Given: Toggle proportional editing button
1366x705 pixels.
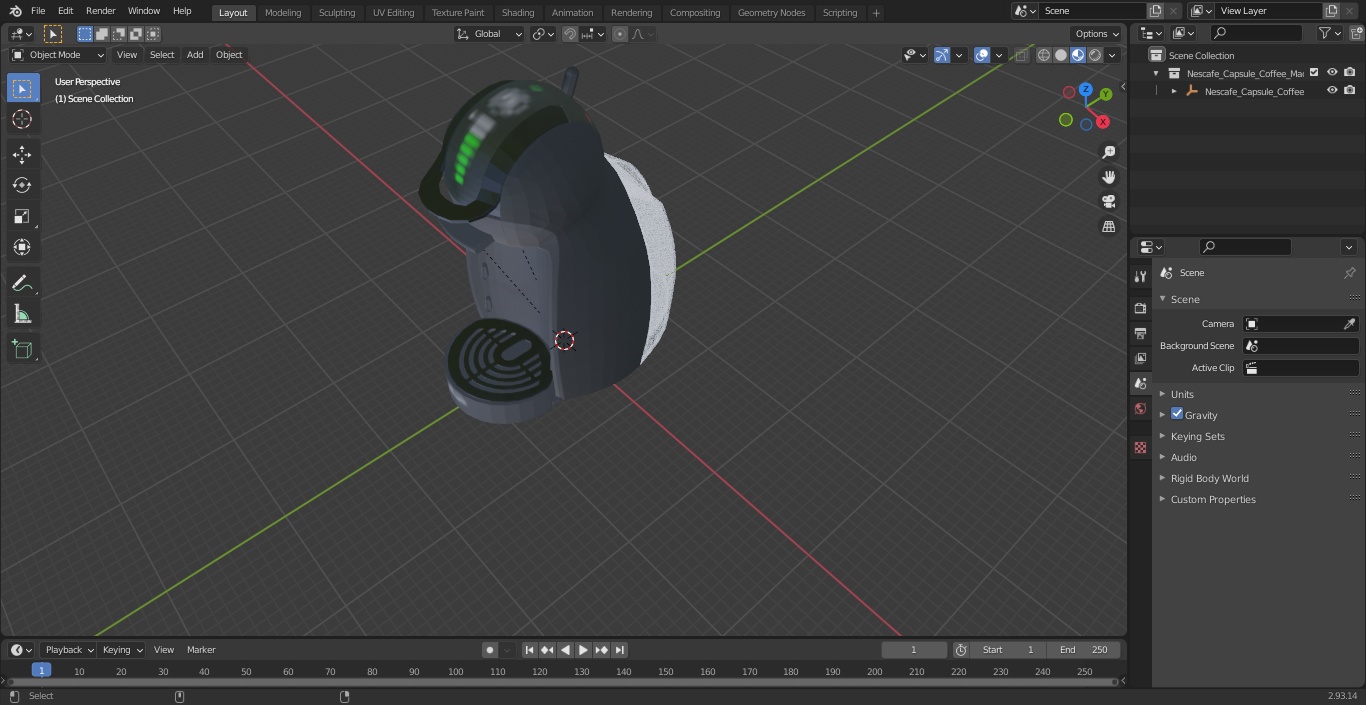Looking at the screenshot, I should 620,34.
